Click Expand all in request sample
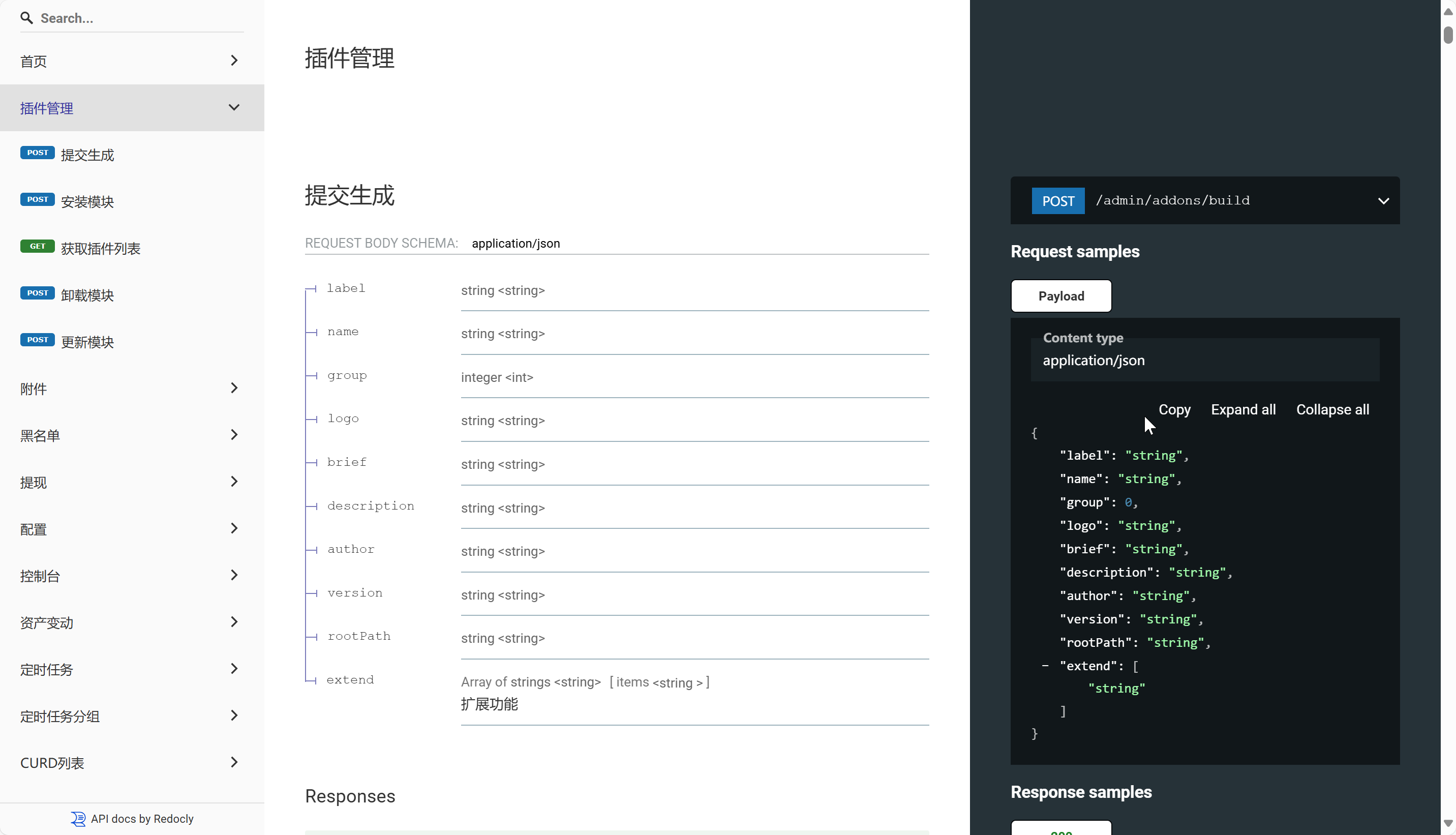Screen dimensions: 1456x835 [1243, 409]
